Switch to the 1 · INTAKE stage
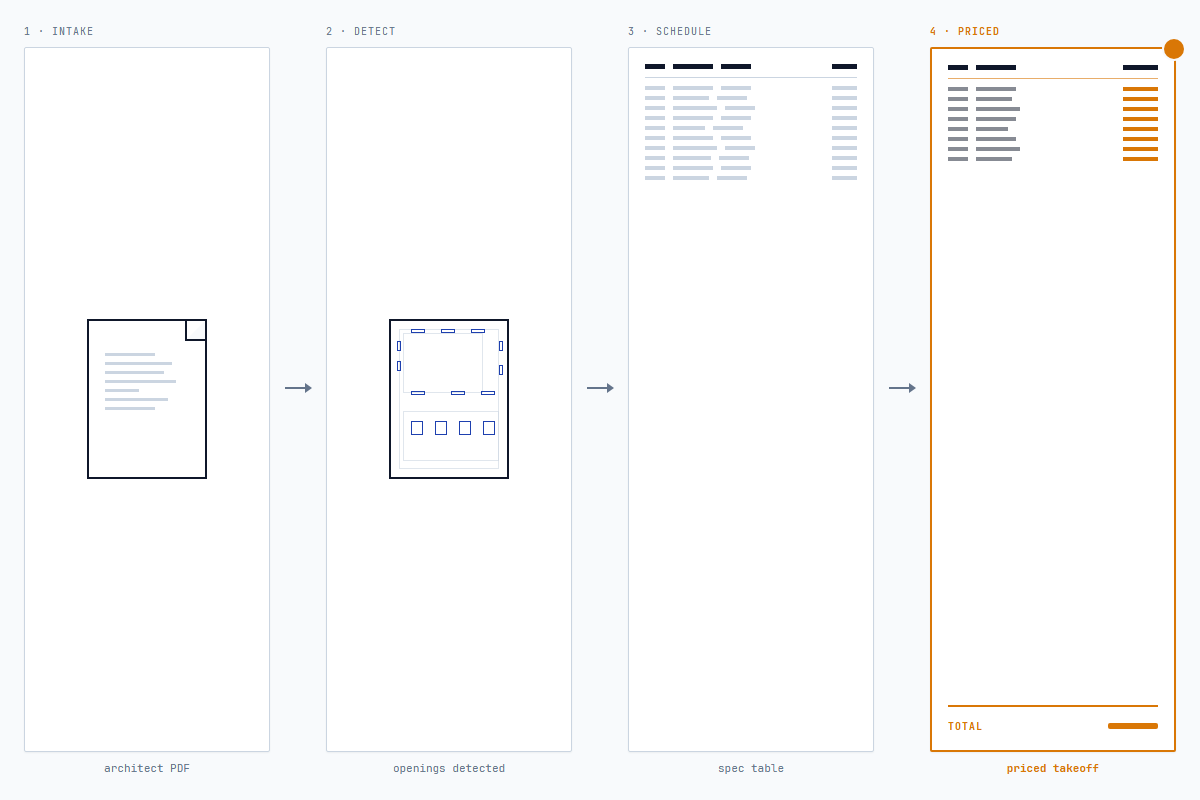This screenshot has height=800, width=1200. (58, 31)
